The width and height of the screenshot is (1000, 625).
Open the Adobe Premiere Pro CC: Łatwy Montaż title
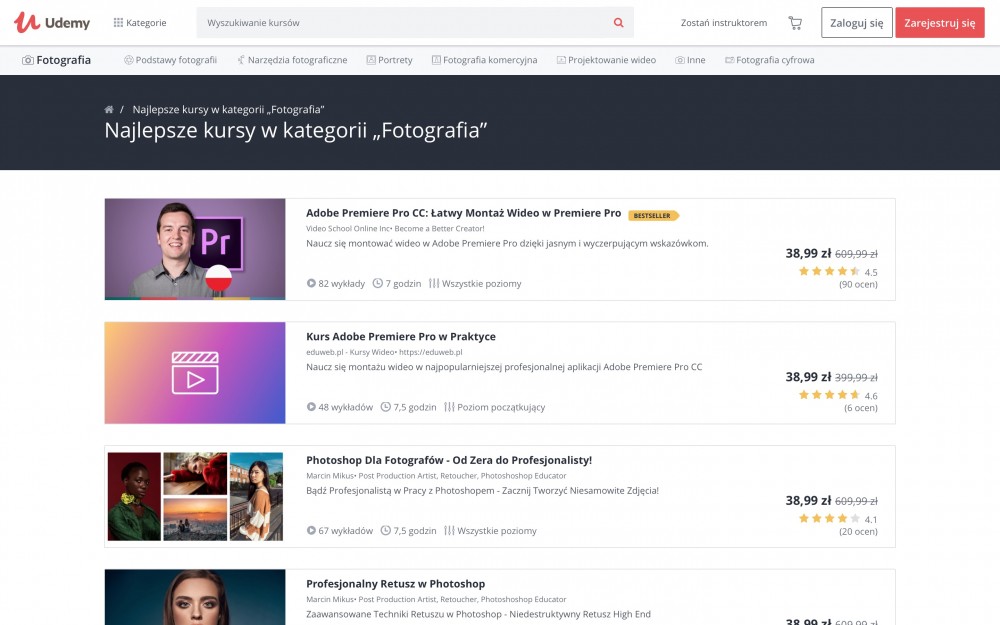[x=464, y=213]
